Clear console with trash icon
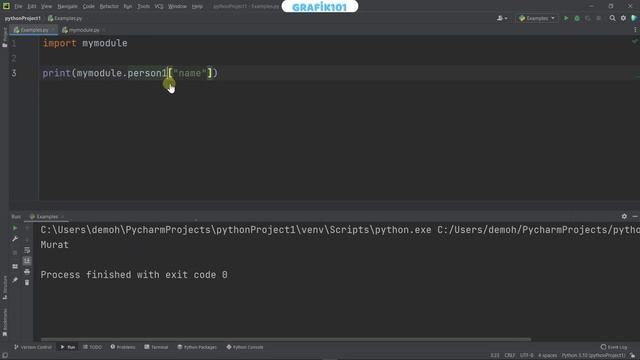 coord(27,282)
